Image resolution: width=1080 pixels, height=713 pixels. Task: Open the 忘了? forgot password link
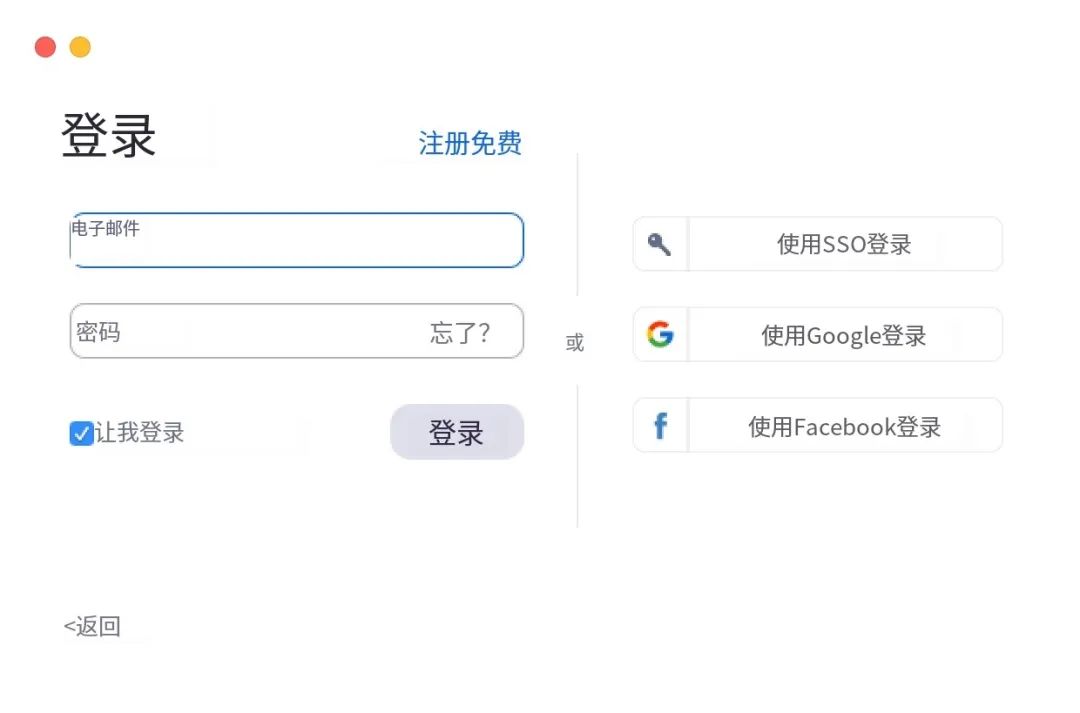click(x=459, y=333)
